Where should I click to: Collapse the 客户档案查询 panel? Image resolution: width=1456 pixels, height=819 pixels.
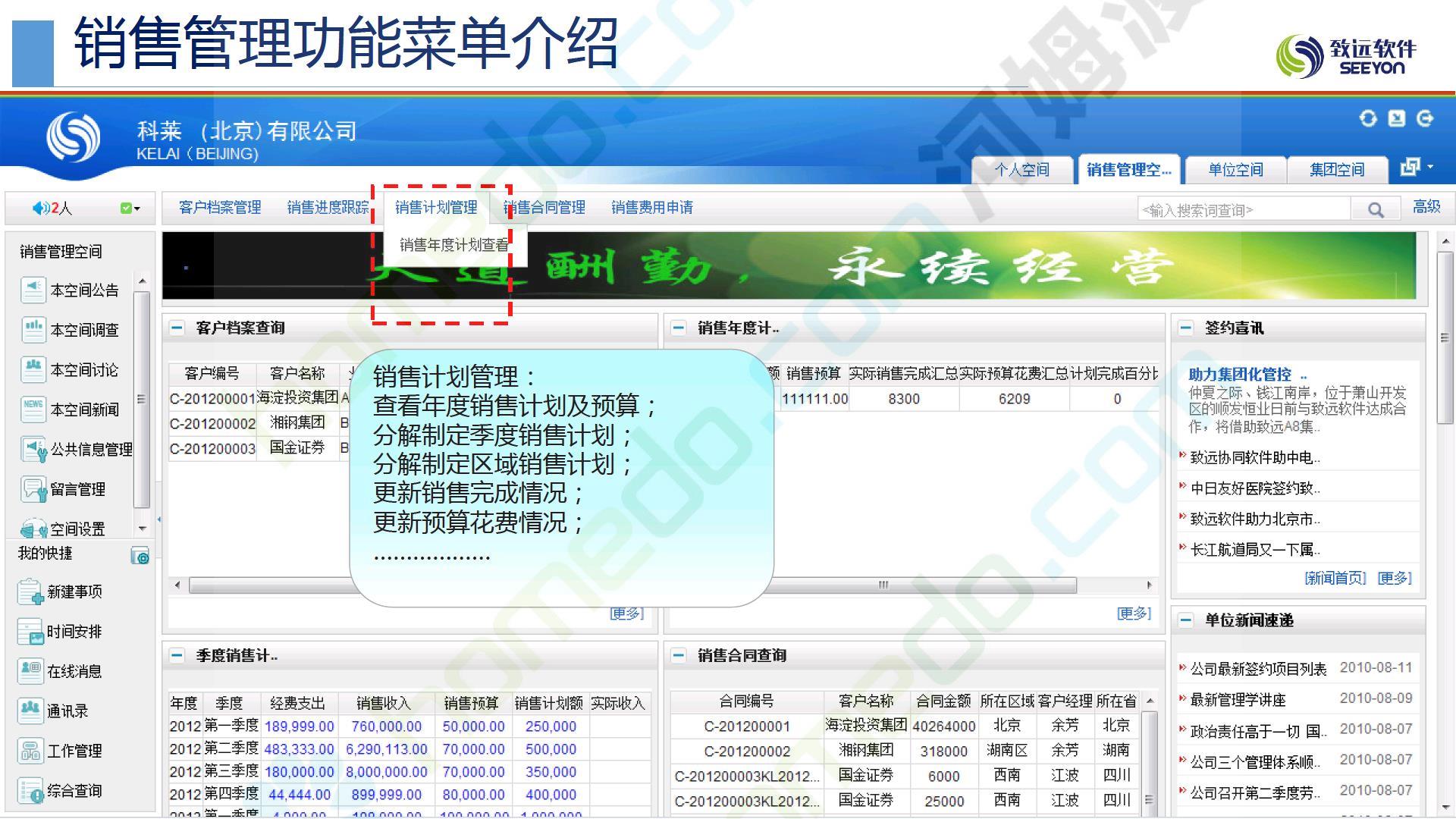pyautogui.click(x=177, y=328)
